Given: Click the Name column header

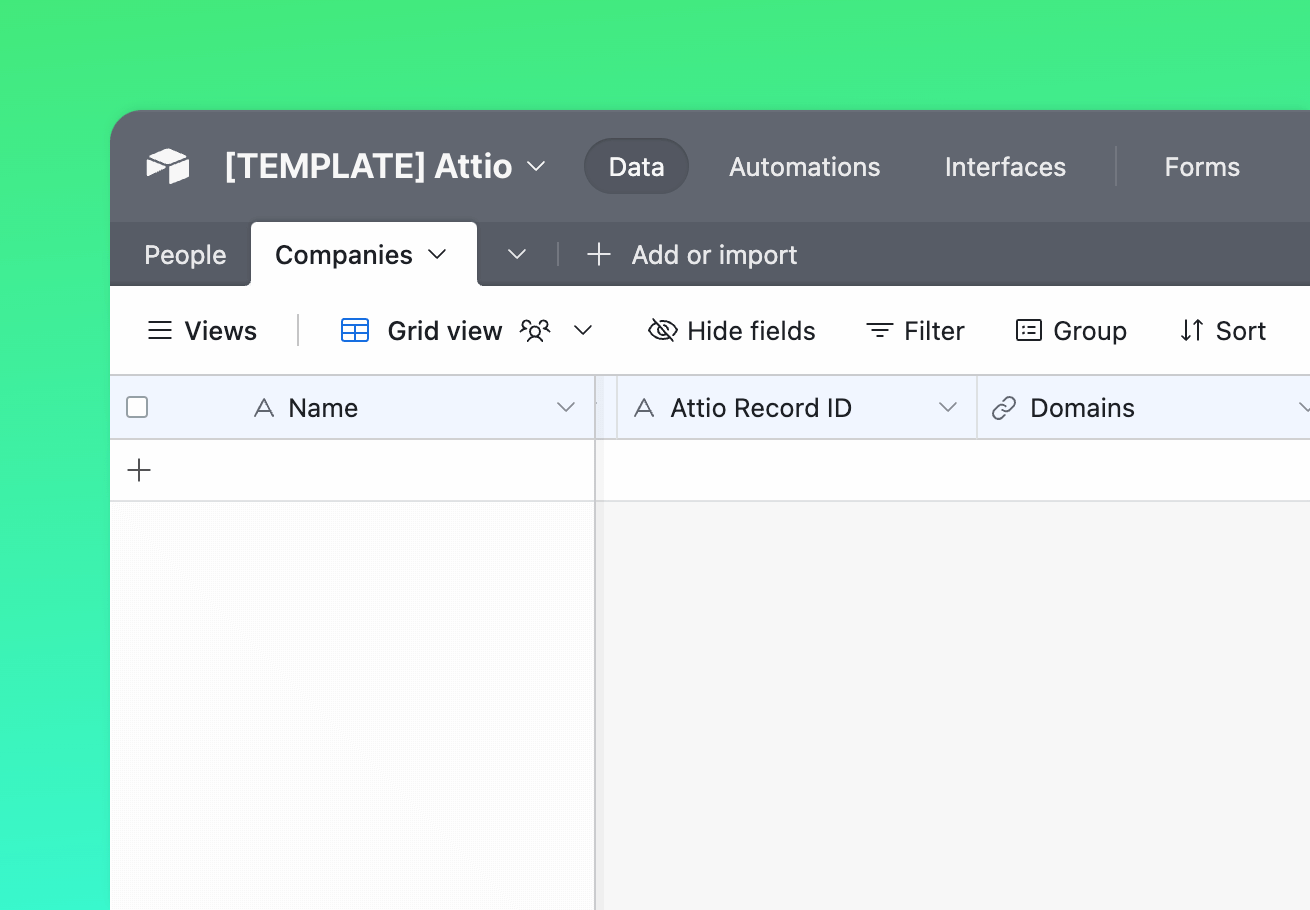Looking at the screenshot, I should 352,408.
